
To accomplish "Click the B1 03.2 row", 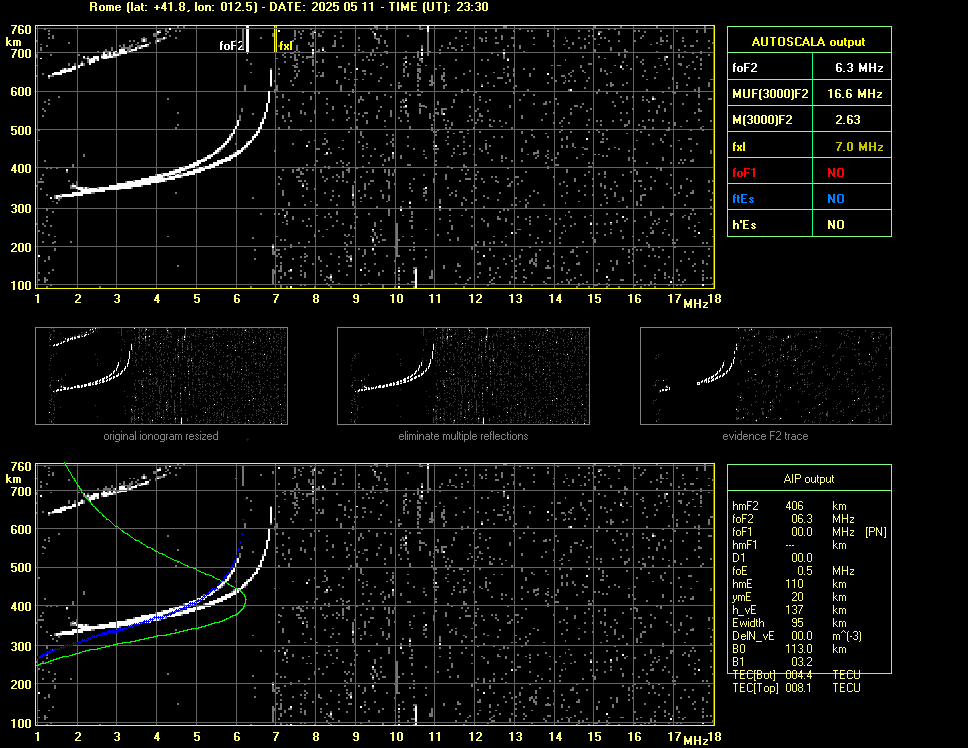I will 772,662.
